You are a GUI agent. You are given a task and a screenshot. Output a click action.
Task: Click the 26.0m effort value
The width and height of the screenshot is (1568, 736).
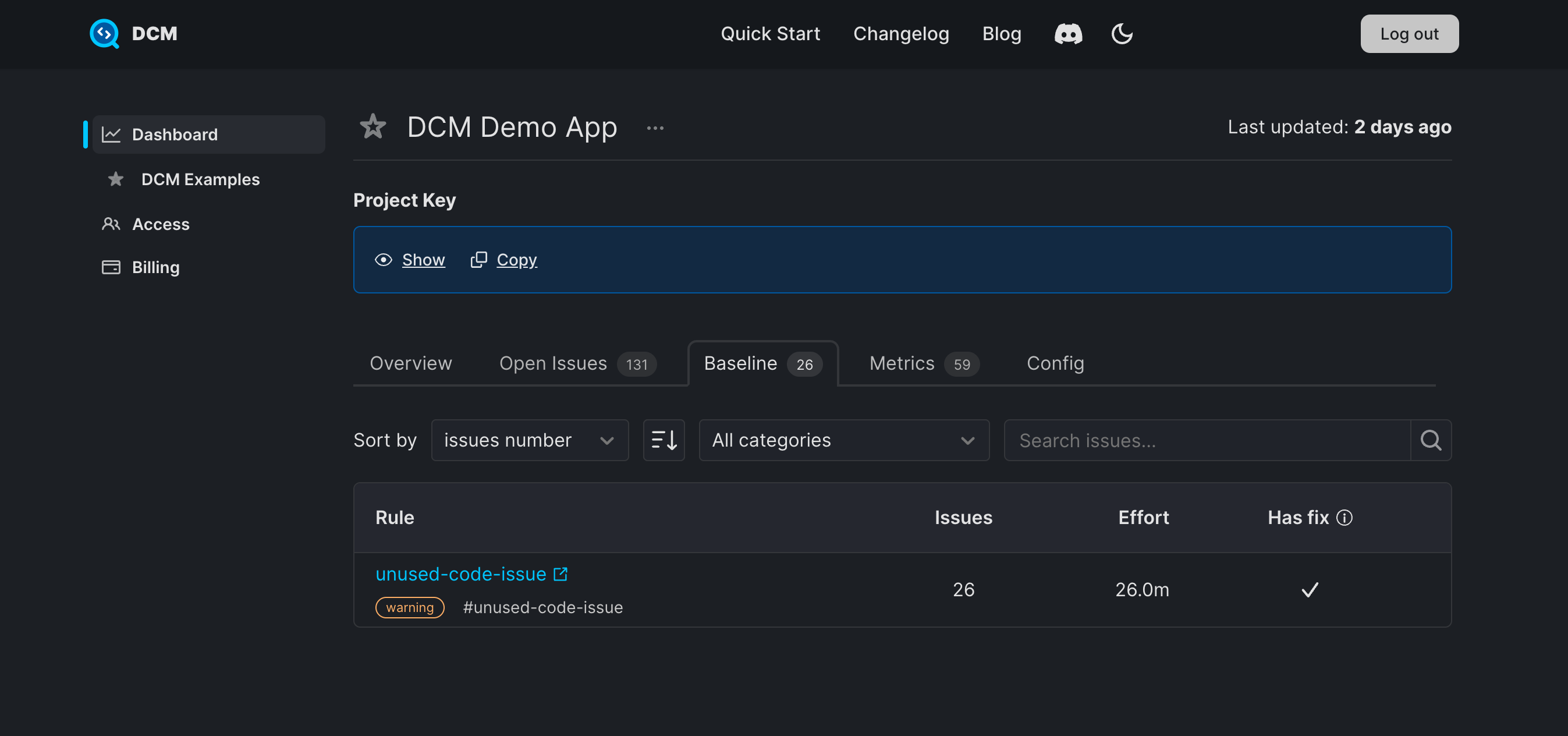coord(1142,589)
